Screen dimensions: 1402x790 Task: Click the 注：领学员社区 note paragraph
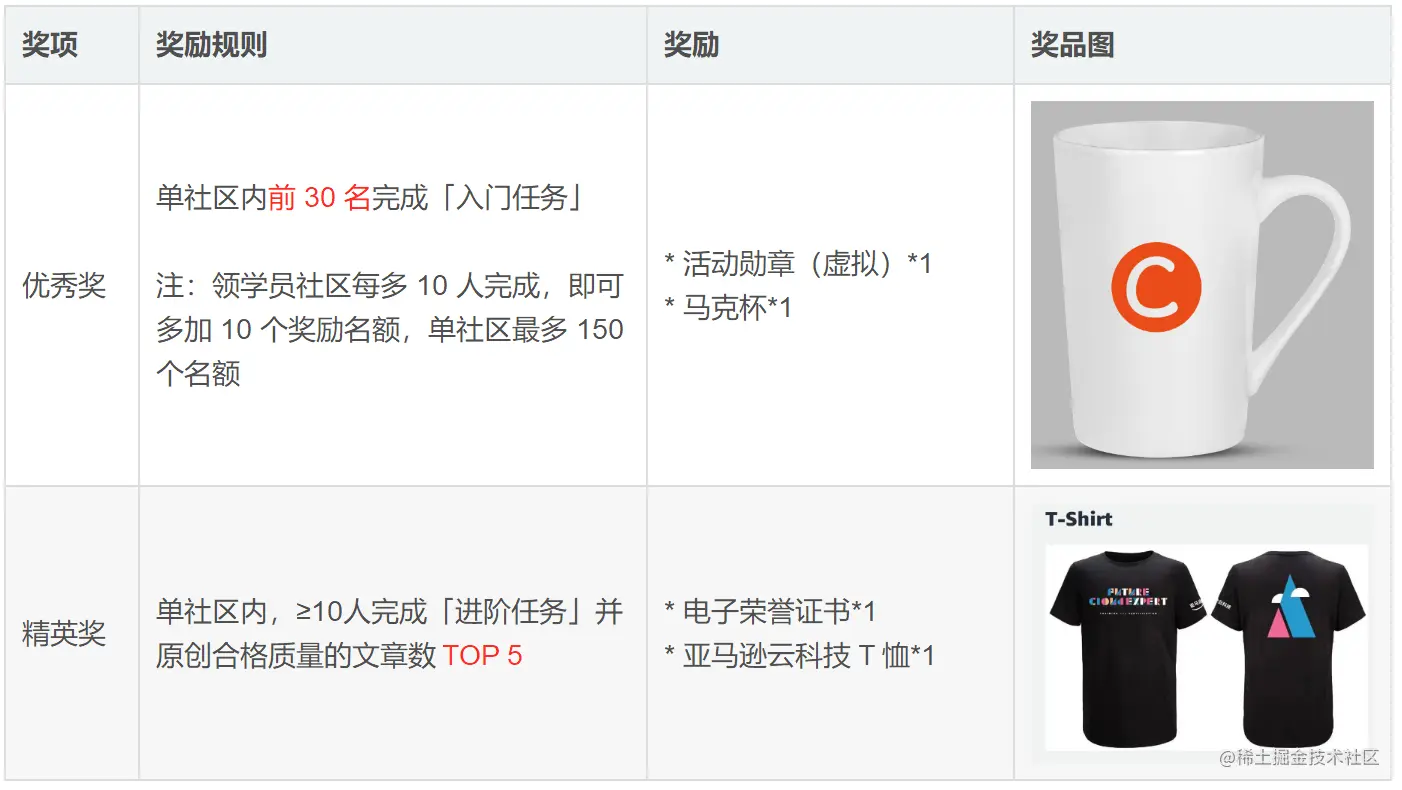[x=390, y=330]
